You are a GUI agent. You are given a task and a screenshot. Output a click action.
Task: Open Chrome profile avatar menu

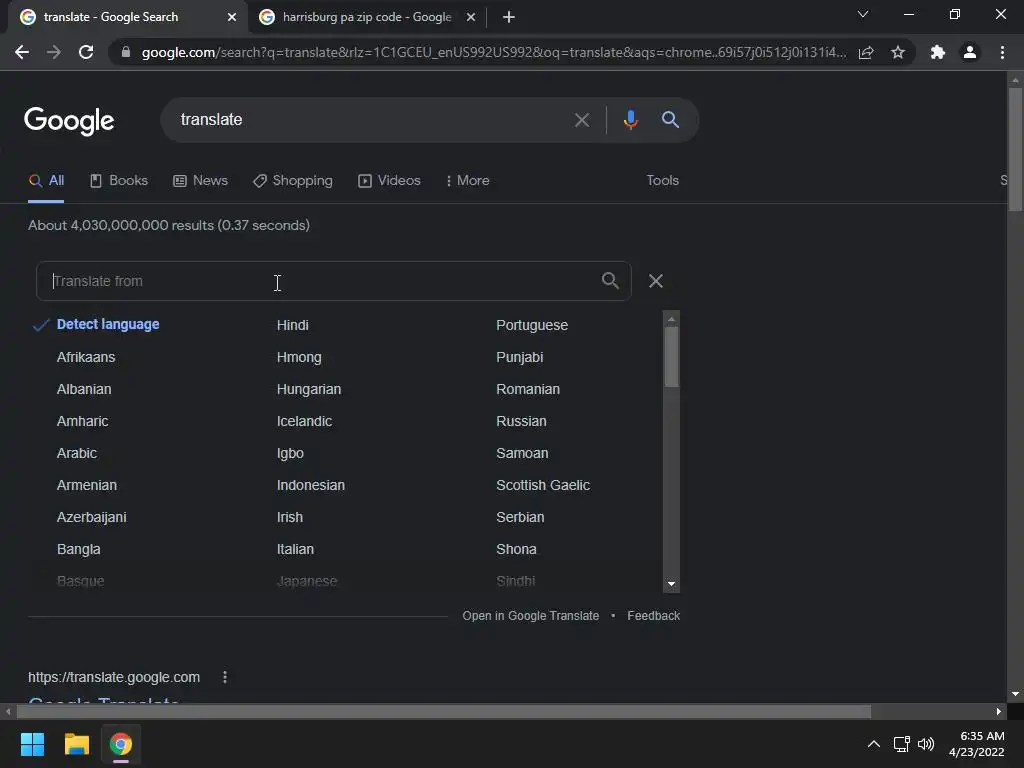pos(970,52)
